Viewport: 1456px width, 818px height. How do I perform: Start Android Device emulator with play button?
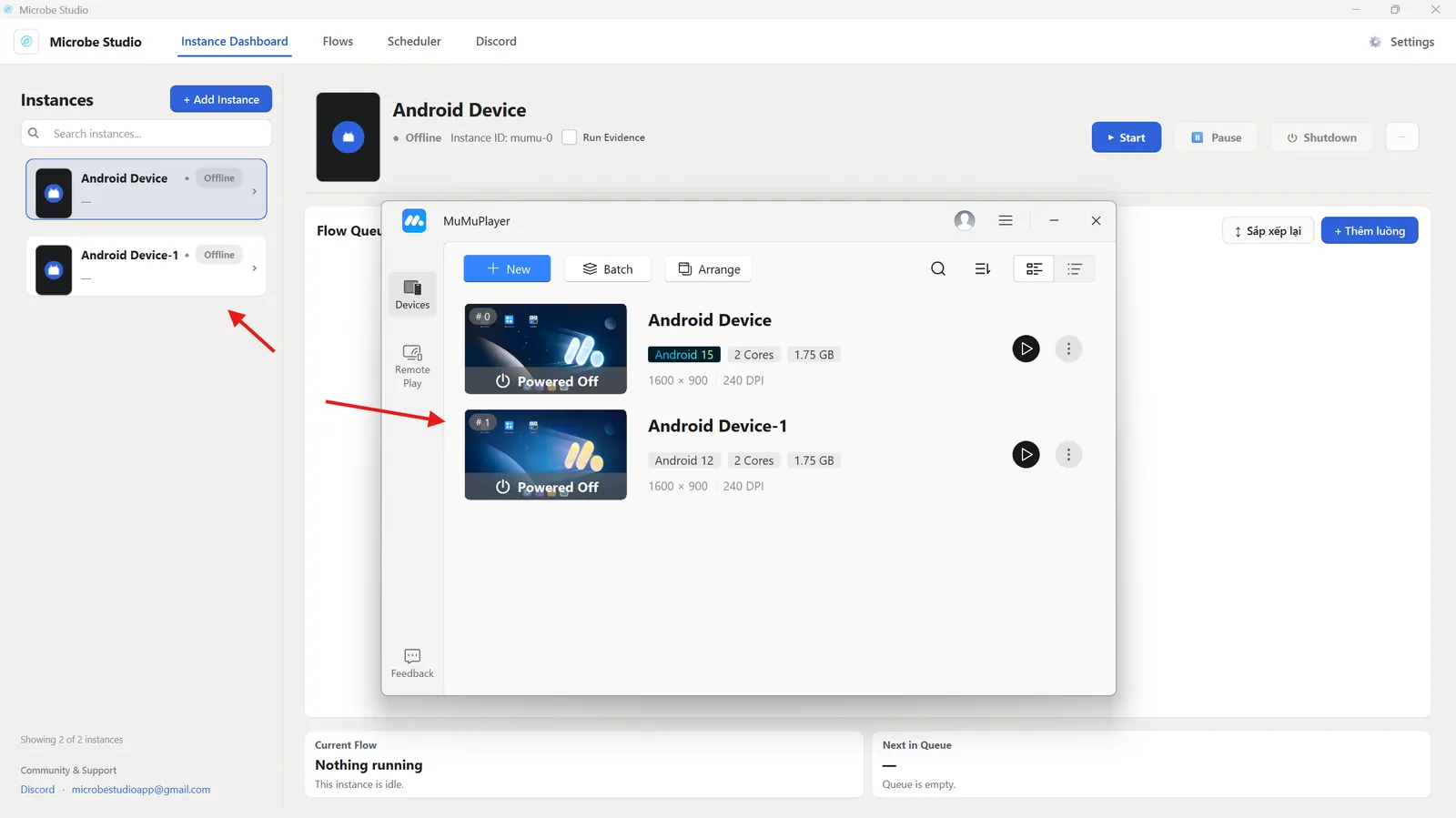coord(1026,348)
